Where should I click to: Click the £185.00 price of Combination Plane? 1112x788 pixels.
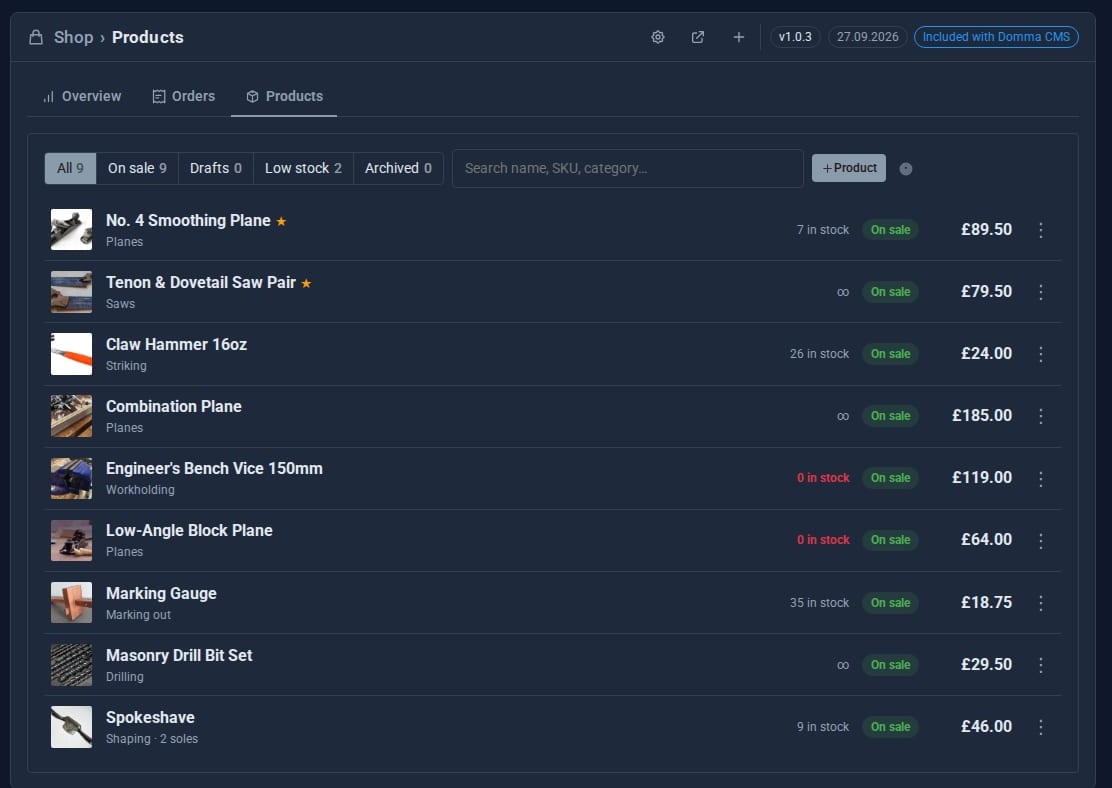tap(982, 416)
